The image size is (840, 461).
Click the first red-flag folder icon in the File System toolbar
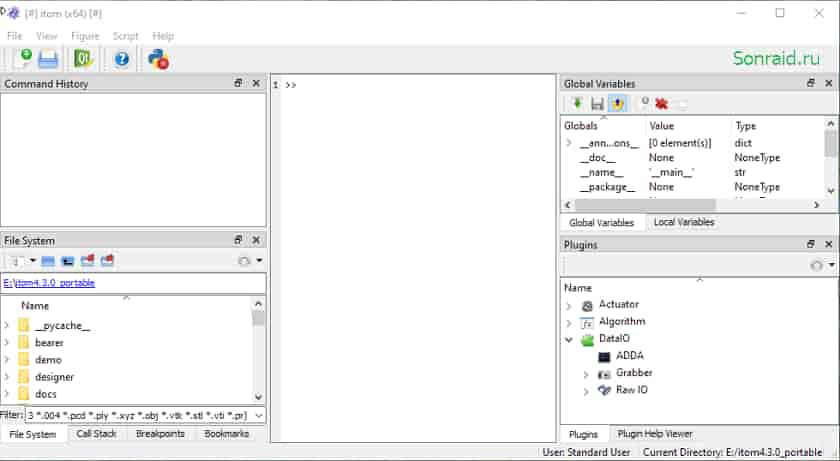tap(87, 260)
